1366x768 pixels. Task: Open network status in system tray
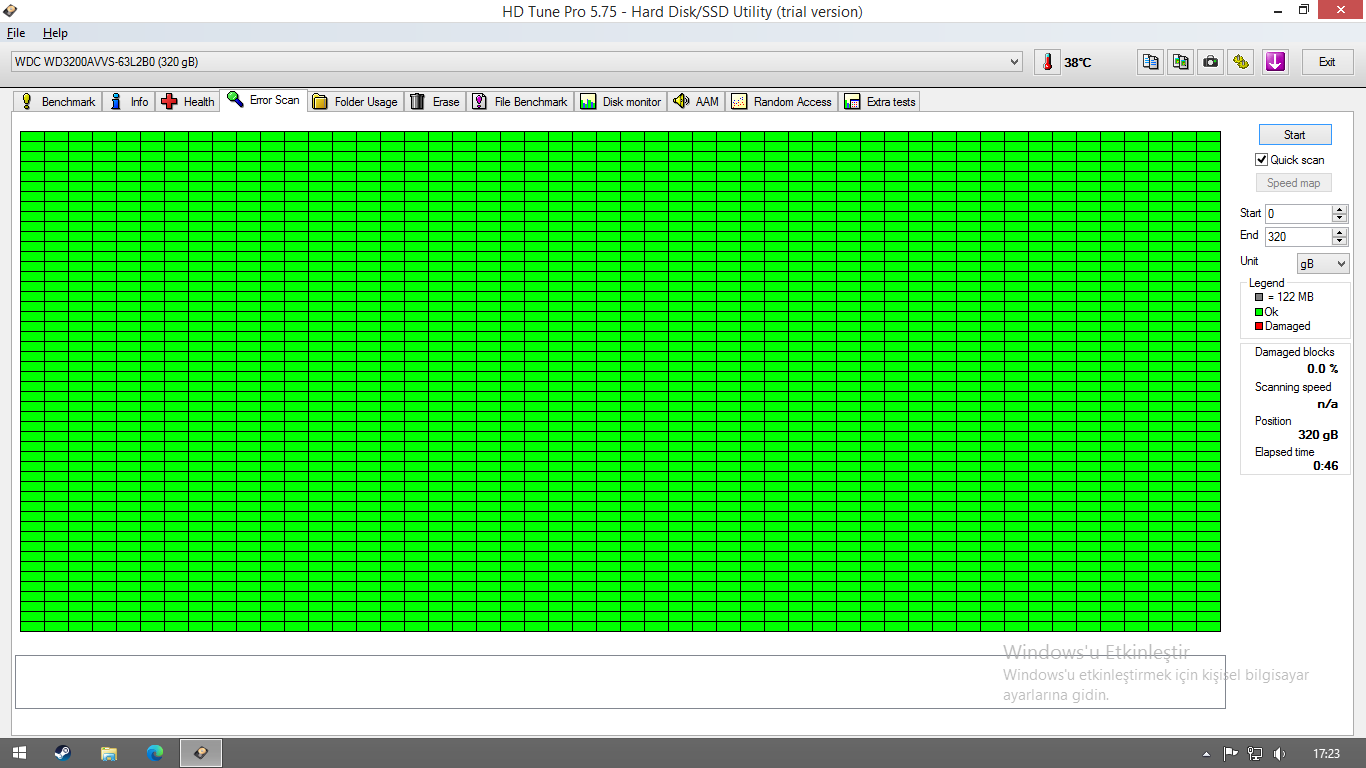[1255, 753]
